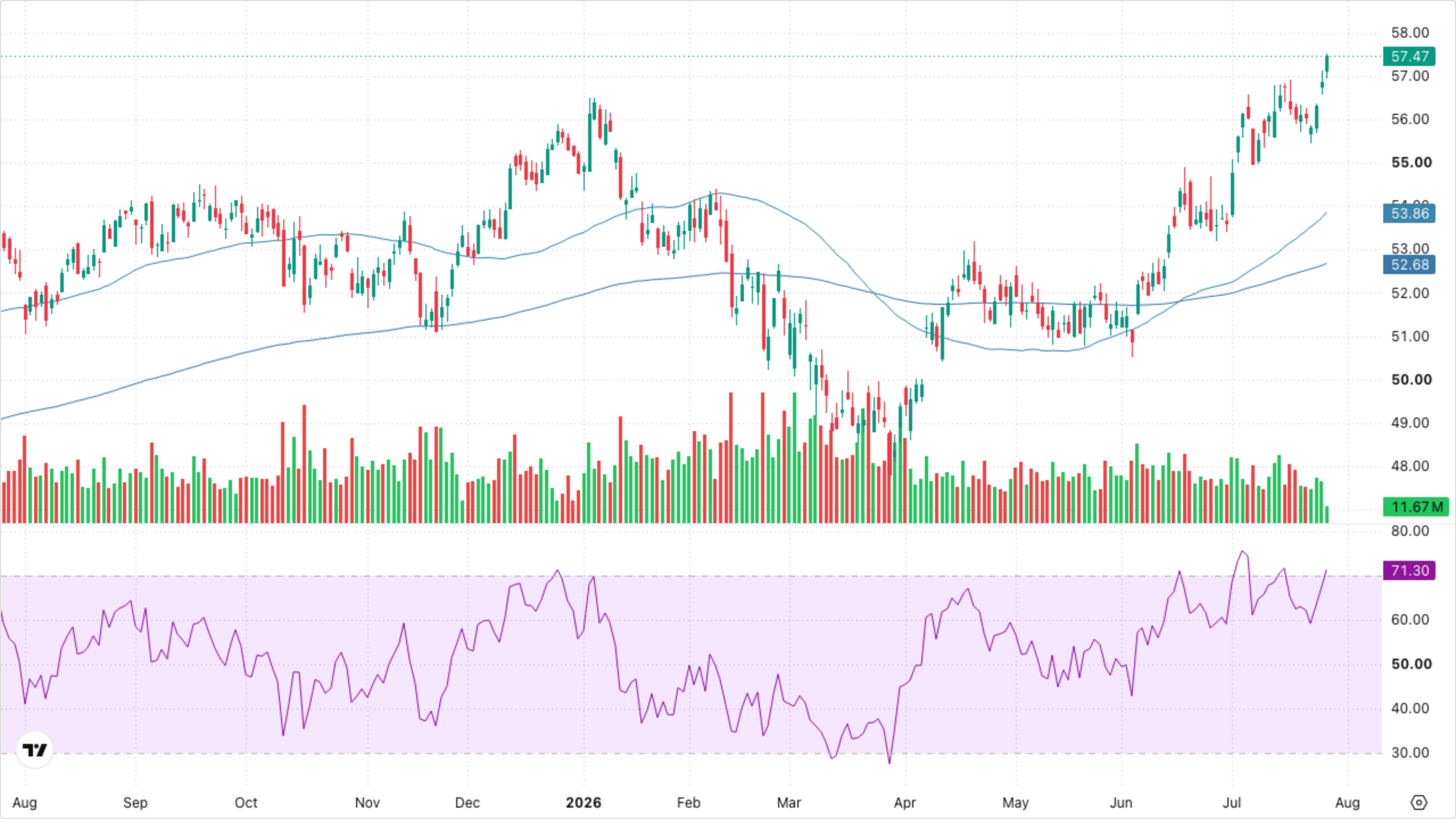The height and width of the screenshot is (819, 1456).
Task: Click the 30.00 RSI scale label
Action: click(x=1410, y=752)
